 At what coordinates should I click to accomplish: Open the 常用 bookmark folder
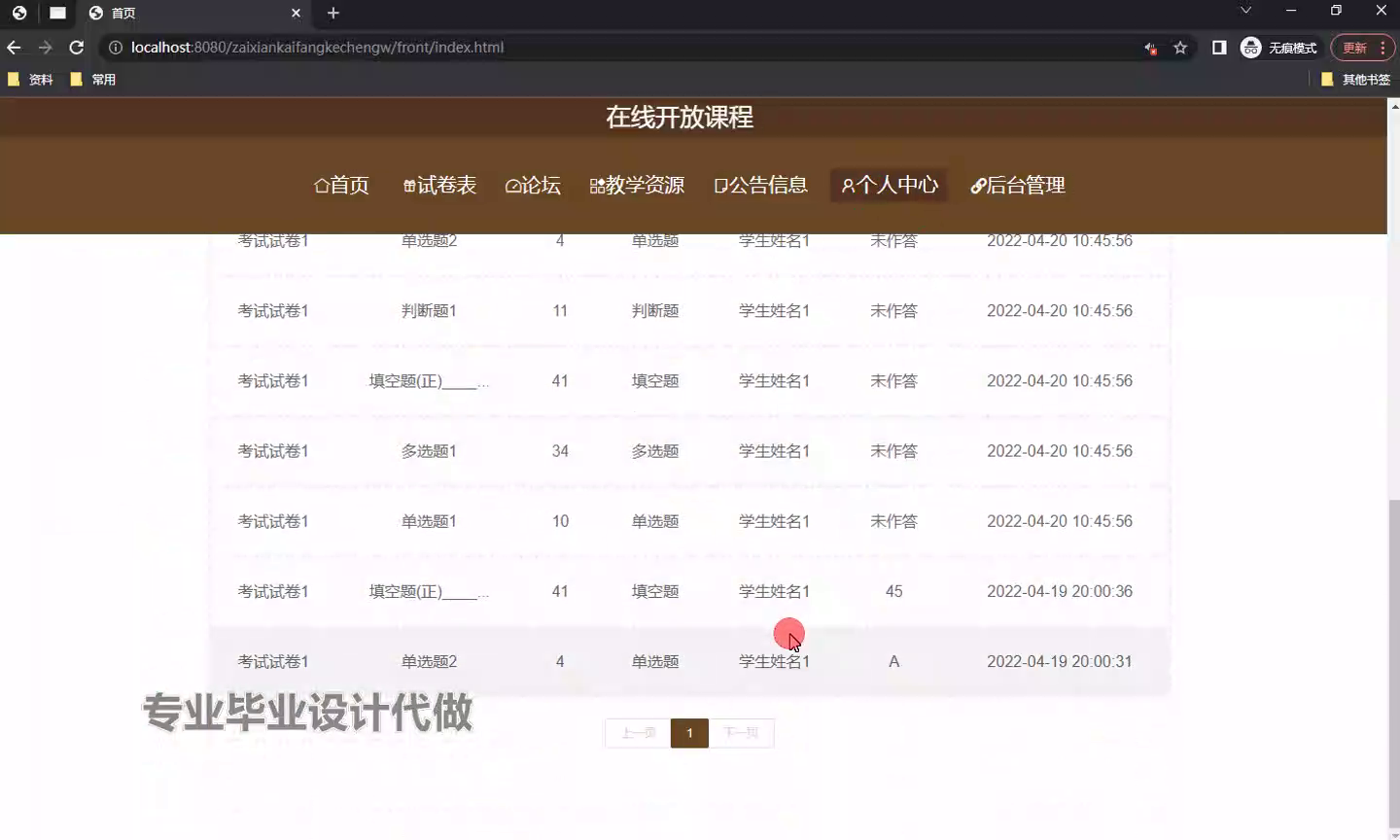click(x=93, y=80)
